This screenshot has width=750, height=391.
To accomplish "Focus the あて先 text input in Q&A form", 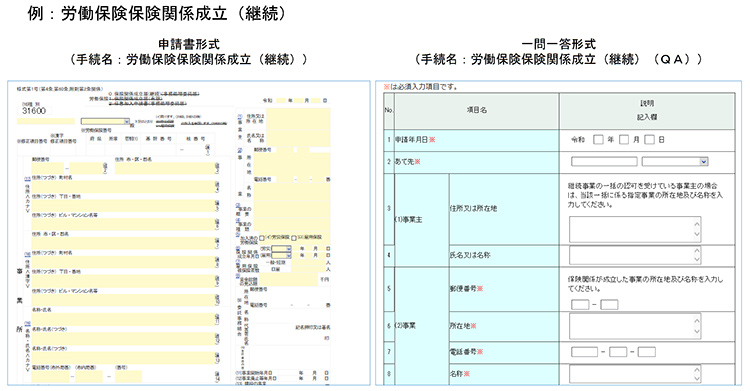I will [604, 162].
